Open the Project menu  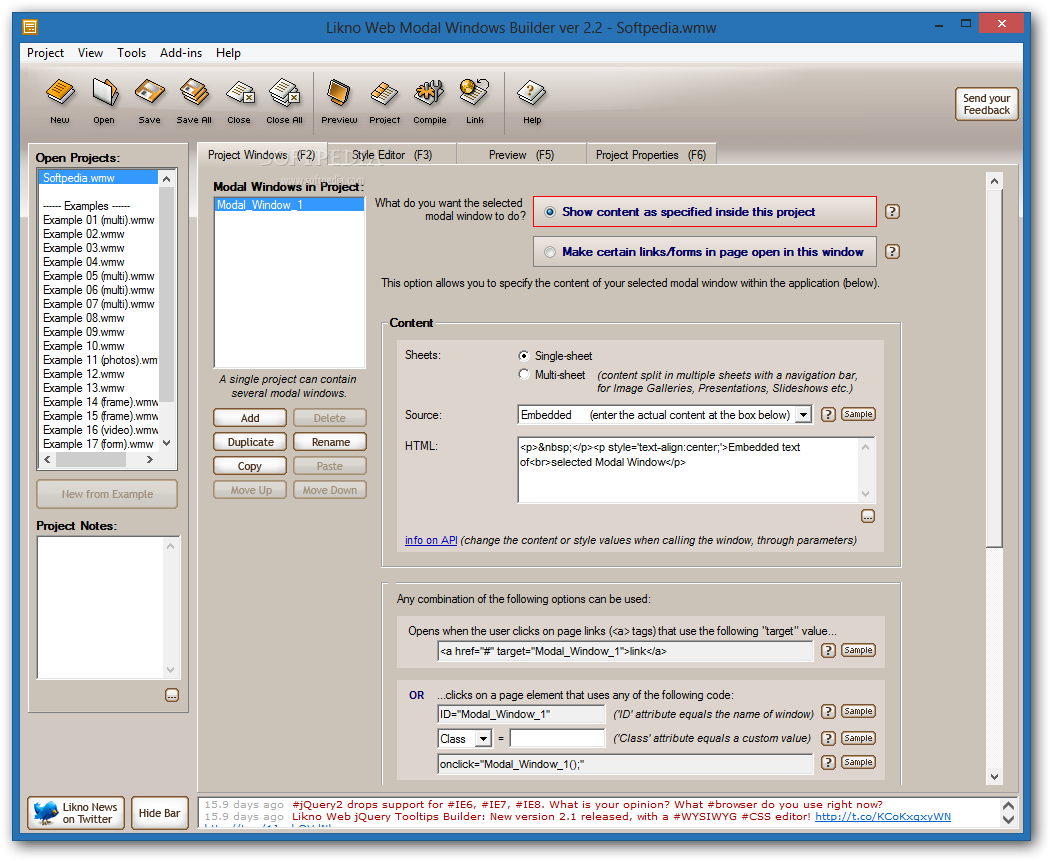(46, 53)
